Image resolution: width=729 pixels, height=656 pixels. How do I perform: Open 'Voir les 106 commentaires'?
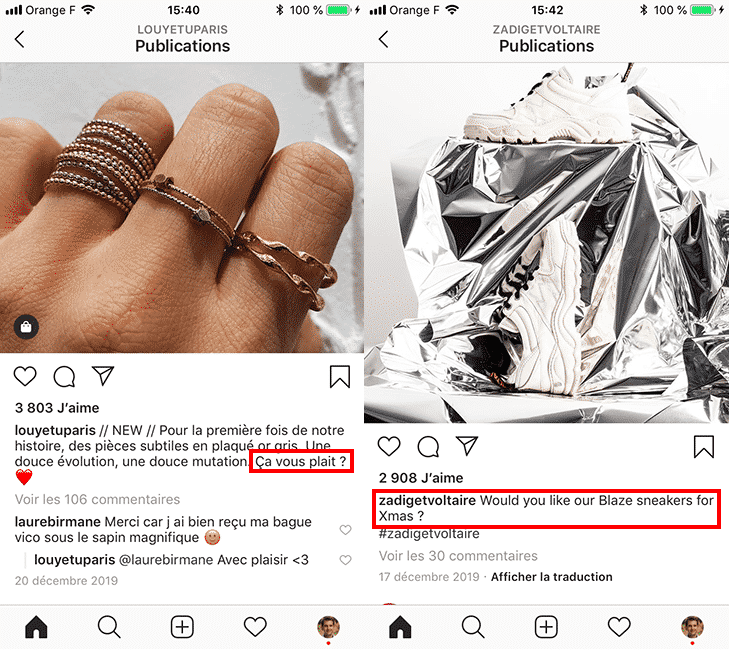pyautogui.click(x=97, y=499)
